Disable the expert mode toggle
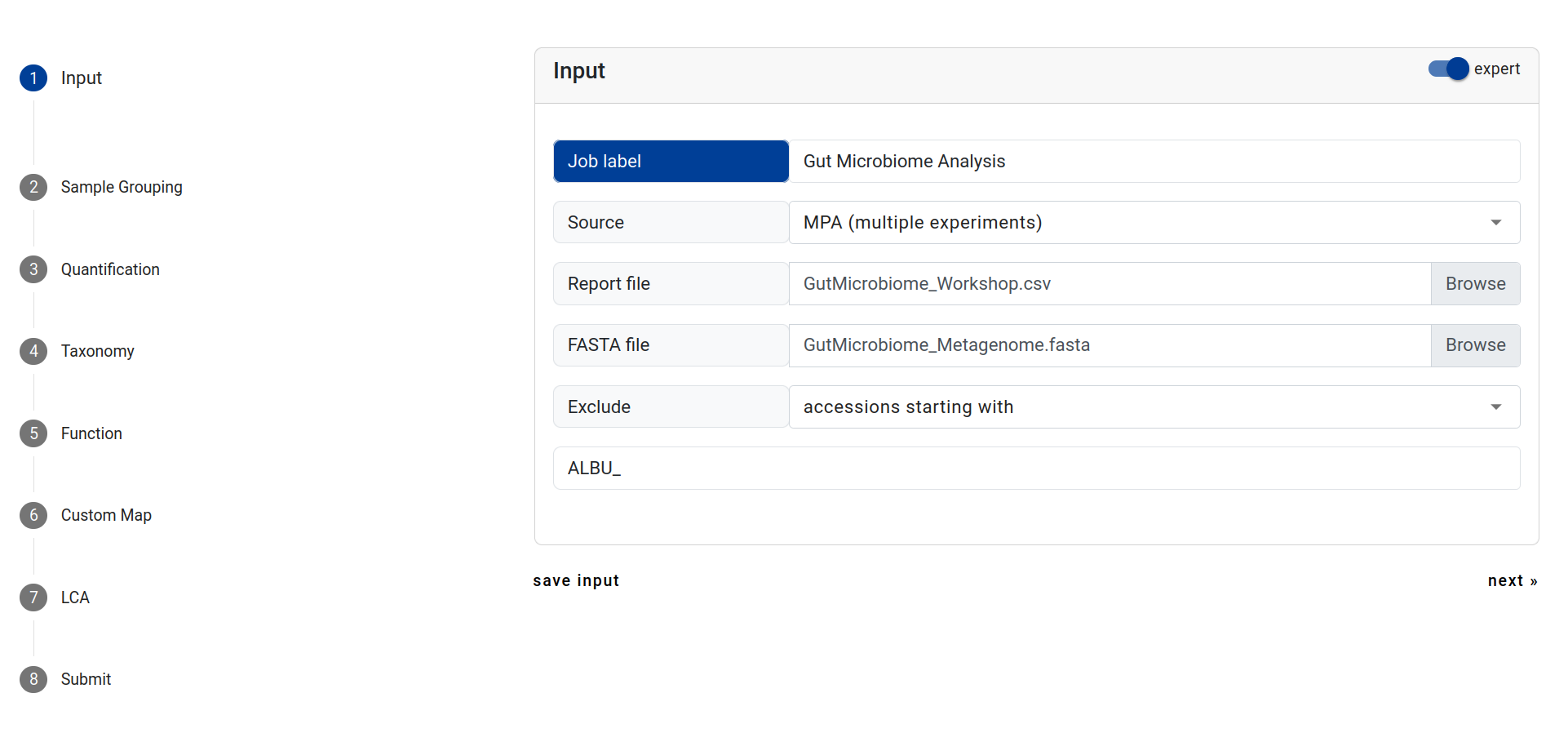Image resolution: width=1568 pixels, height=733 pixels. [x=1448, y=69]
